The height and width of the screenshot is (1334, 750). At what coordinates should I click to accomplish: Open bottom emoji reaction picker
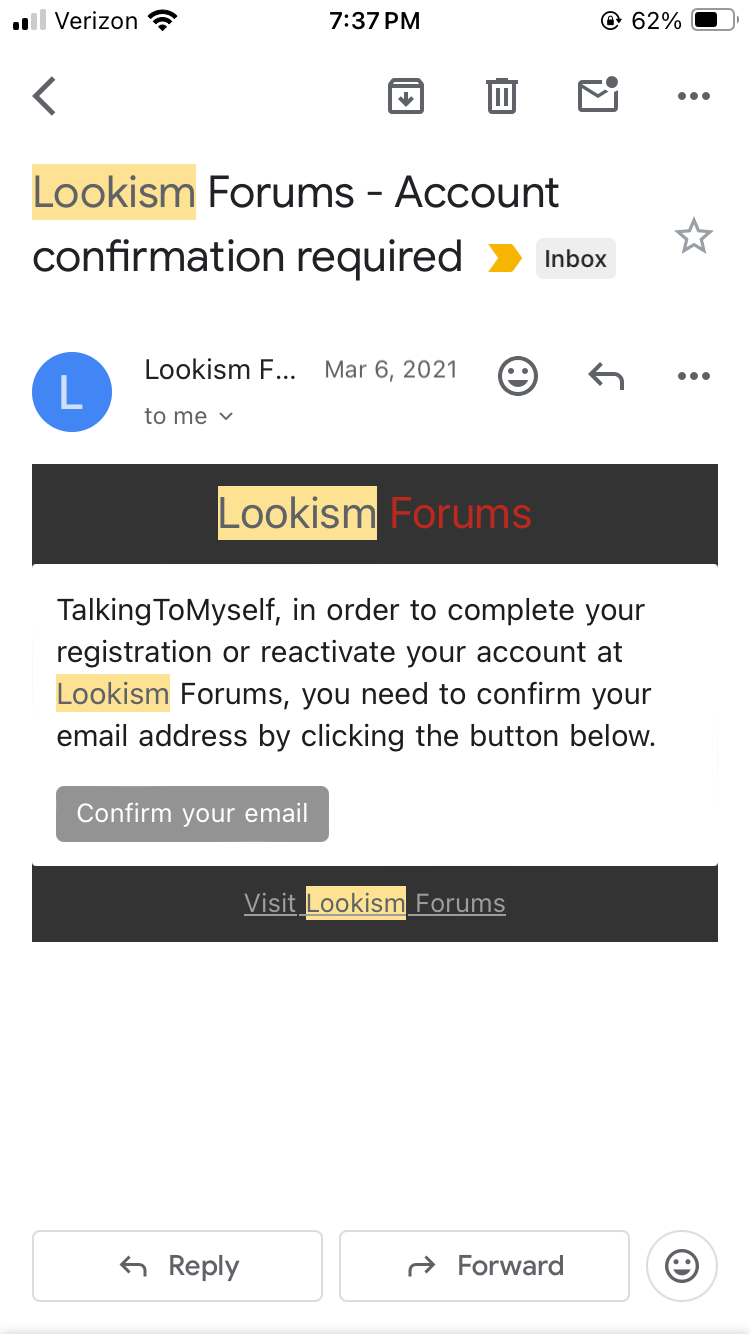tap(682, 1266)
